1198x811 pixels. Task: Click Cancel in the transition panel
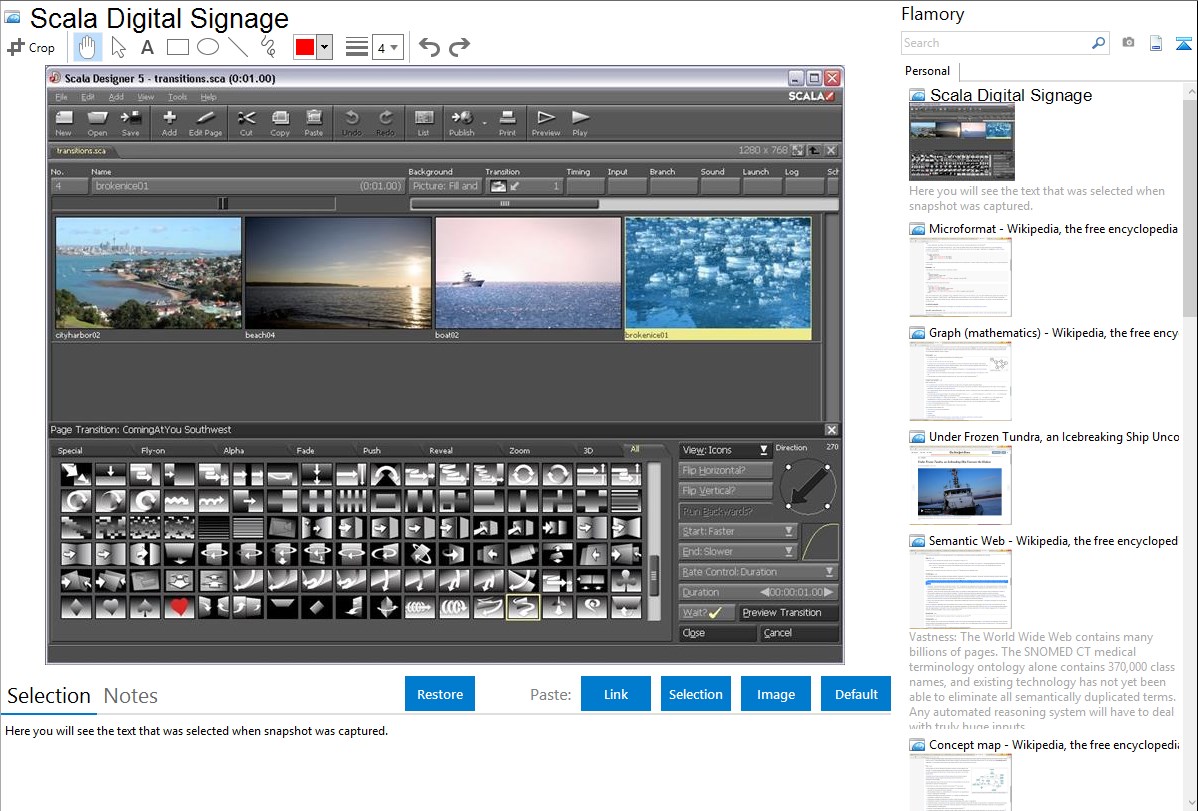coord(799,633)
